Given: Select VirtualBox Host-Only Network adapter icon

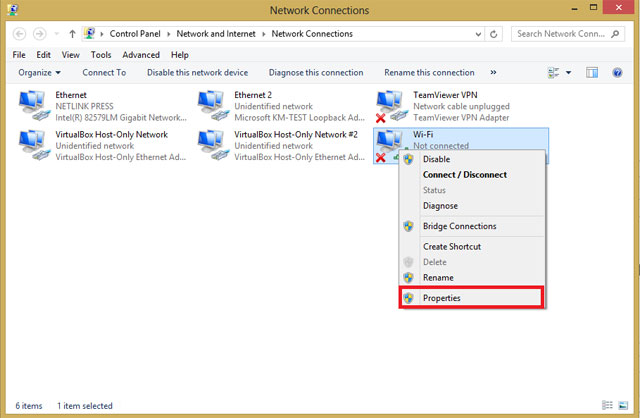Looking at the screenshot, I should (34, 145).
